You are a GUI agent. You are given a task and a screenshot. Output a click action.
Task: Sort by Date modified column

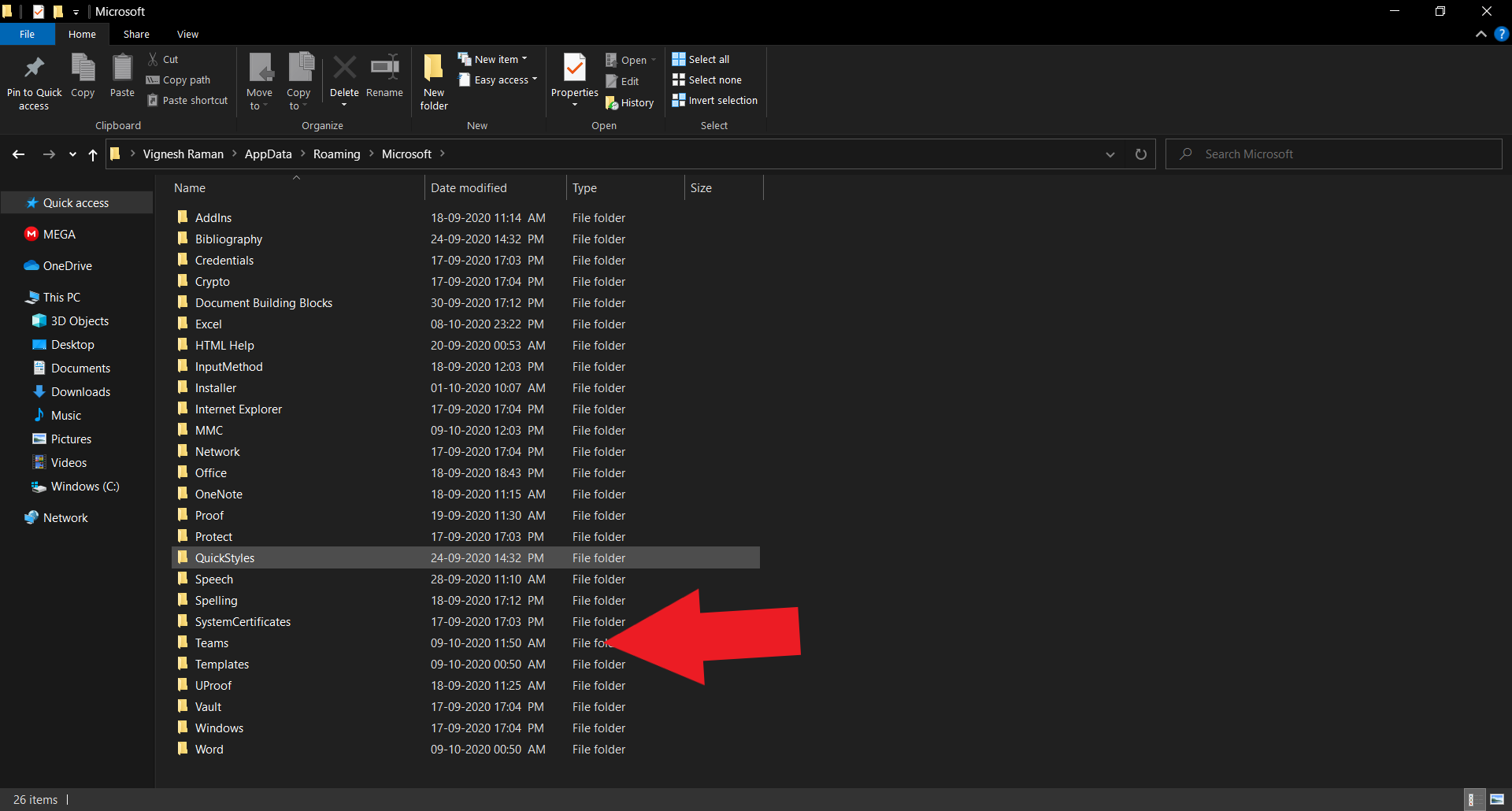[x=495, y=187]
